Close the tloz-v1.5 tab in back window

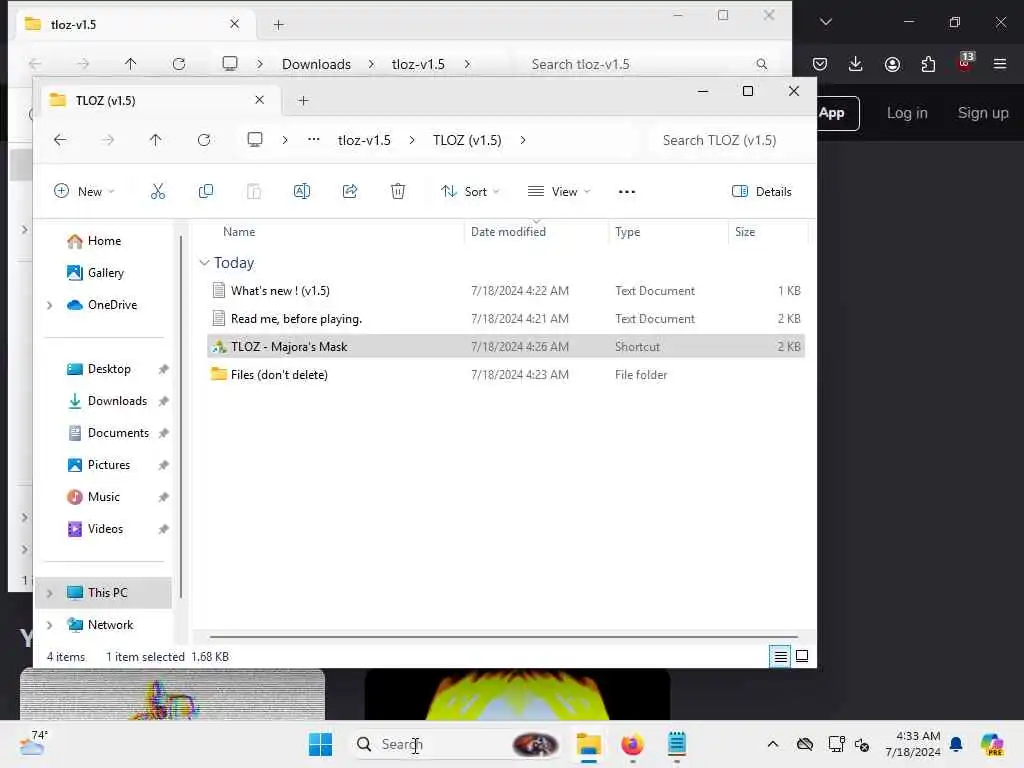click(234, 24)
